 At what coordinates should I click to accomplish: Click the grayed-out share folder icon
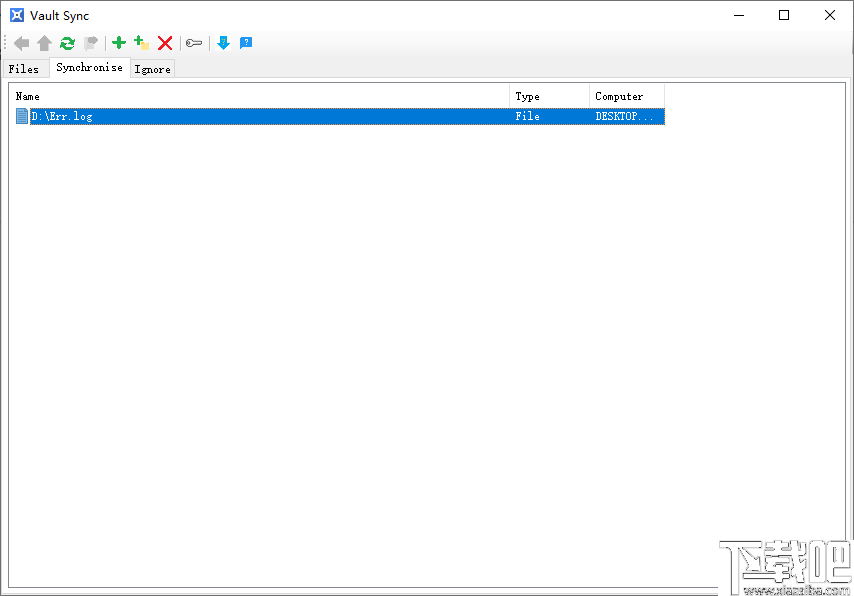[90, 43]
